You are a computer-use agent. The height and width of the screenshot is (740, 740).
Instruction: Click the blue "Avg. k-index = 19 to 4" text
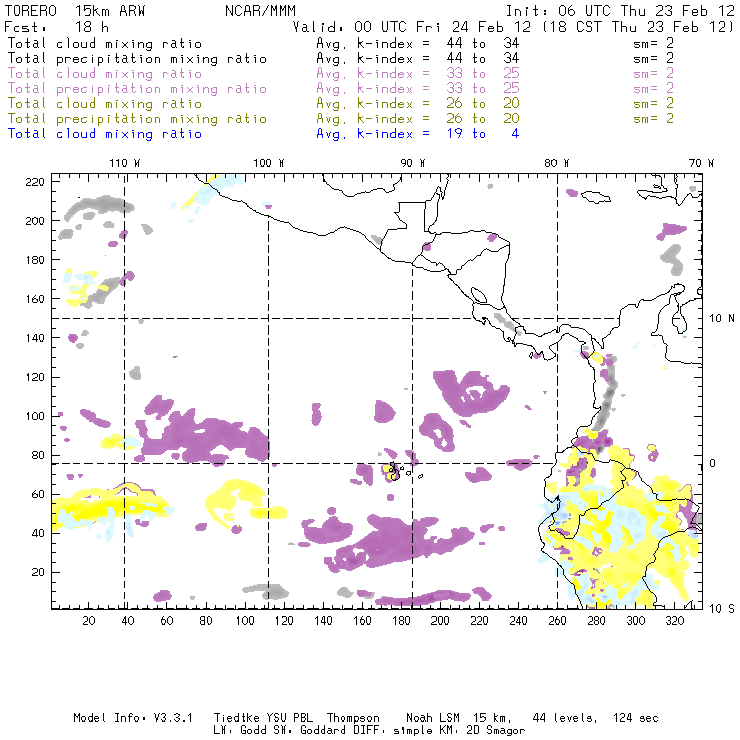pyautogui.click(x=418, y=134)
